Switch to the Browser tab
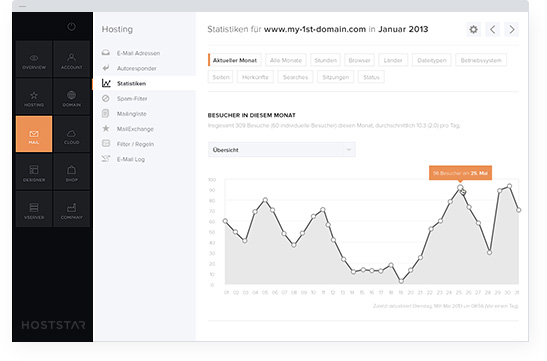 coord(359,60)
